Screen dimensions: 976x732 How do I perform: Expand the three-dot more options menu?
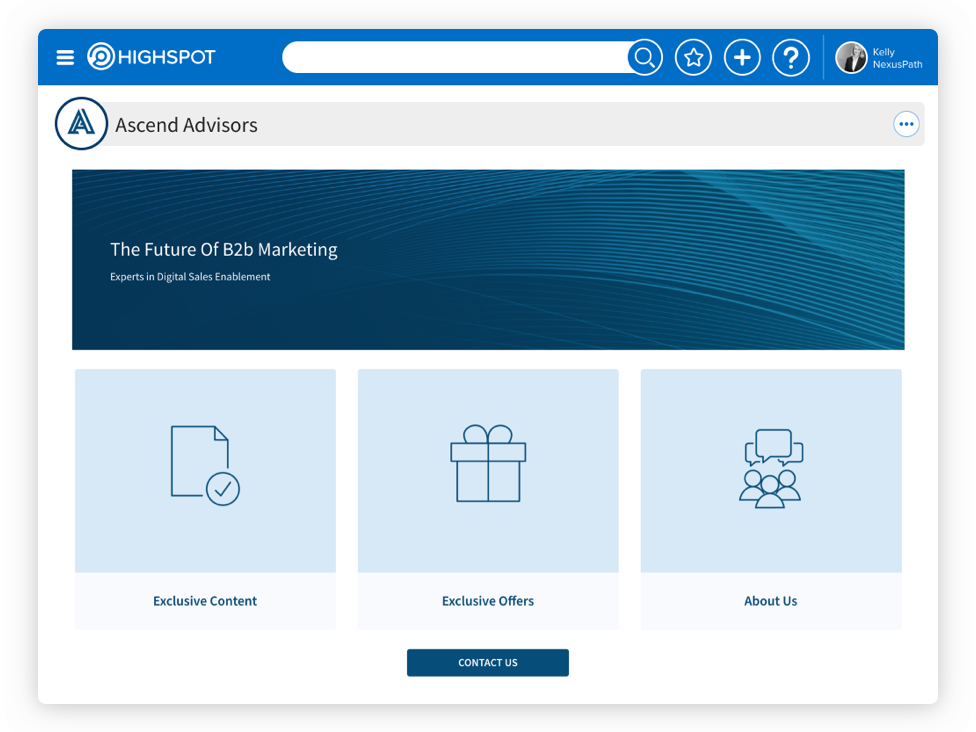pyautogui.click(x=906, y=125)
